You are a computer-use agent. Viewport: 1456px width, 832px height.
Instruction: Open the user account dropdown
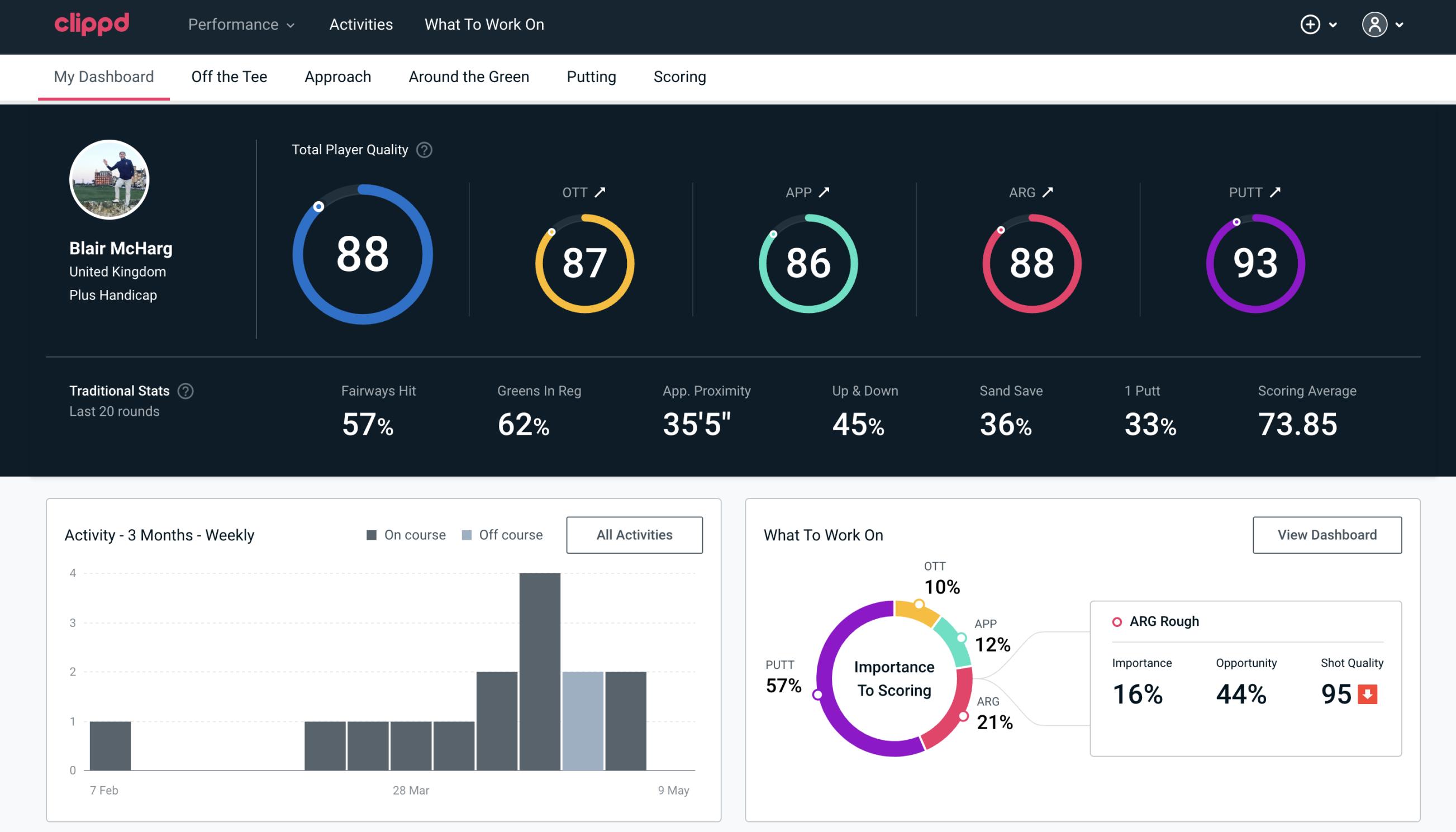[1384, 25]
